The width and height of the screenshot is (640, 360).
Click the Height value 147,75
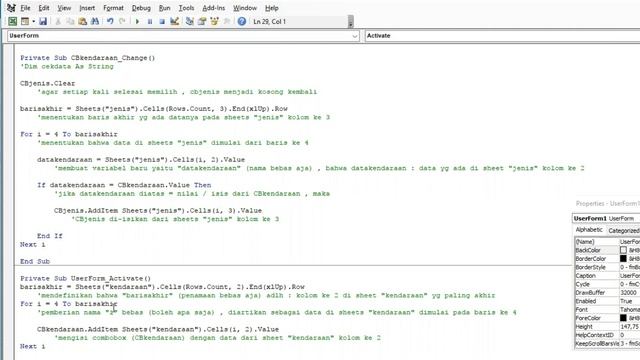click(630, 327)
